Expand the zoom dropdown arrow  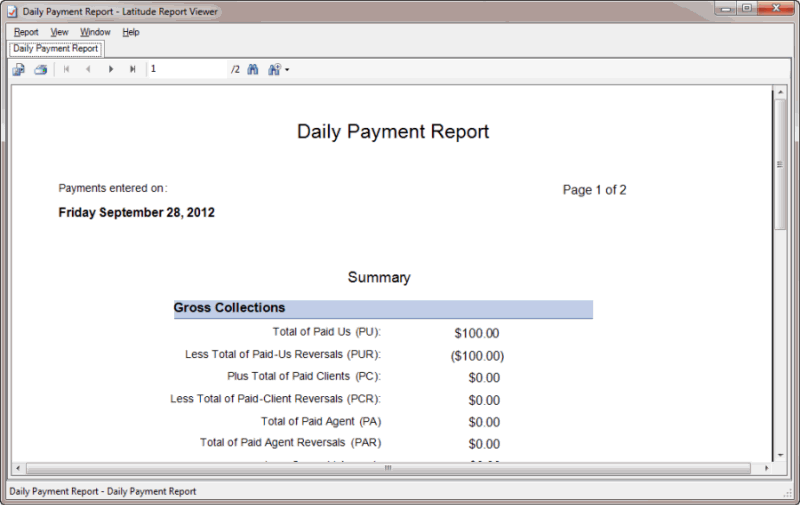coord(287,70)
